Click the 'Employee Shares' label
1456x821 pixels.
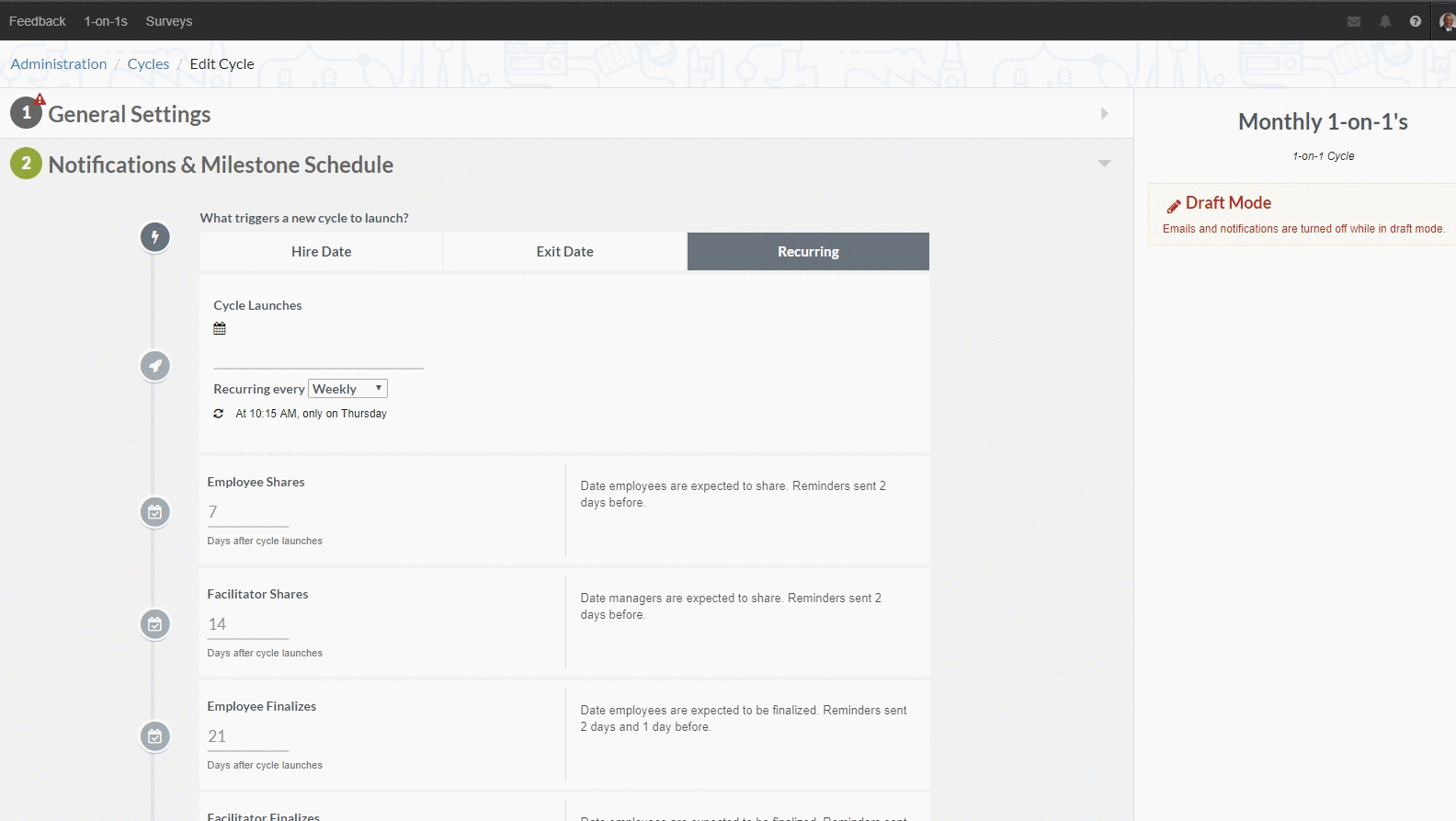(256, 482)
